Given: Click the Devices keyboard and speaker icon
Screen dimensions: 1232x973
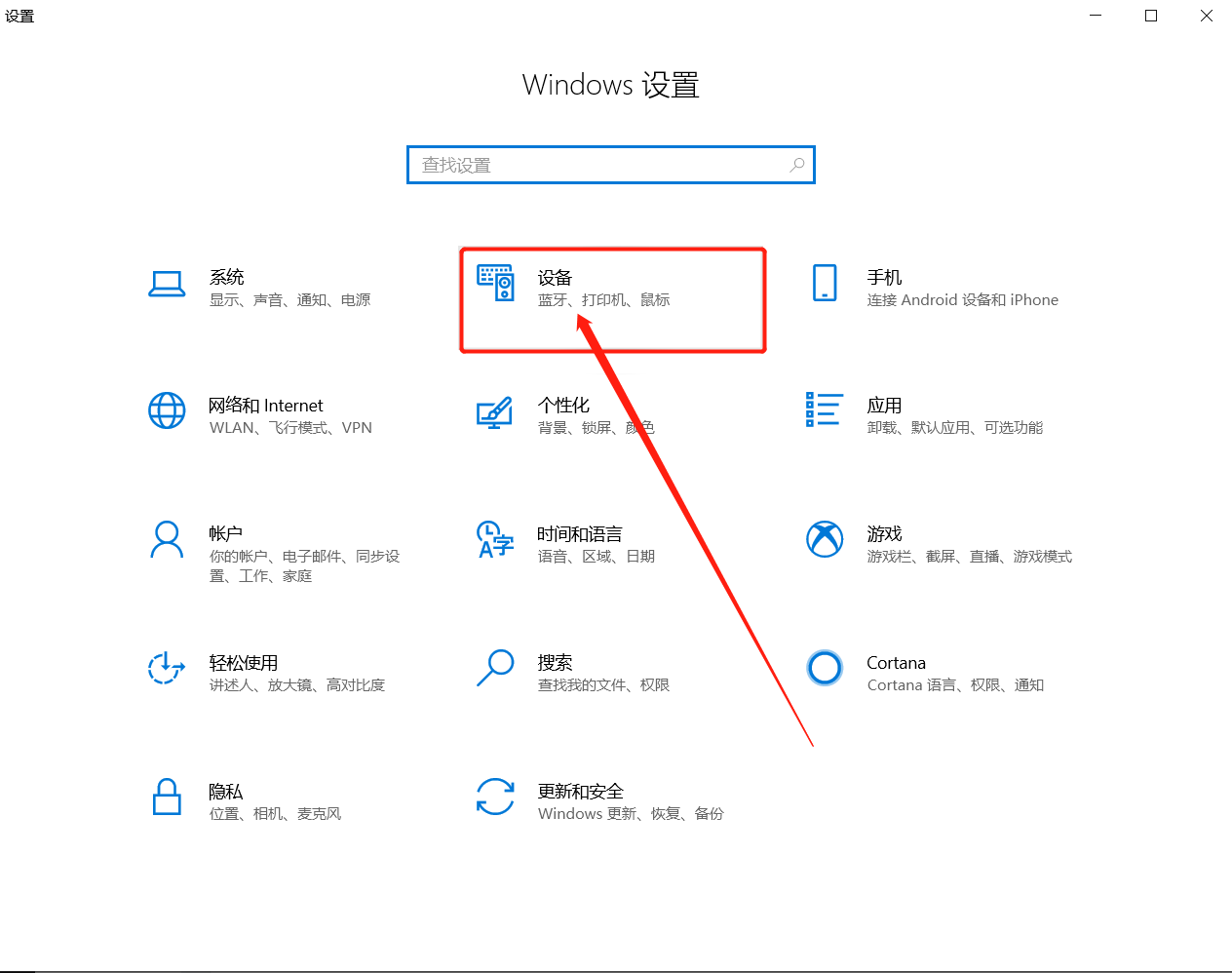Looking at the screenshot, I should click(x=495, y=283).
